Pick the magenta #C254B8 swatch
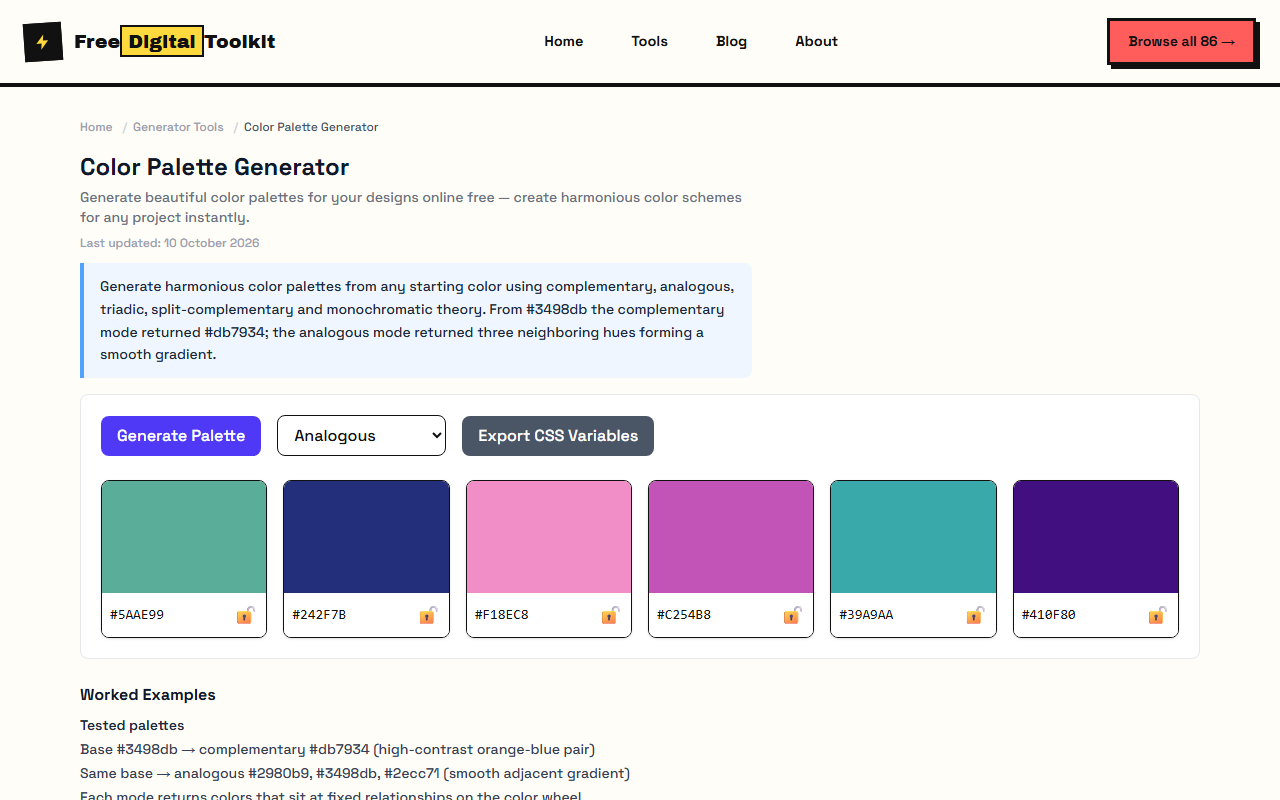1280x800 pixels. [x=731, y=537]
